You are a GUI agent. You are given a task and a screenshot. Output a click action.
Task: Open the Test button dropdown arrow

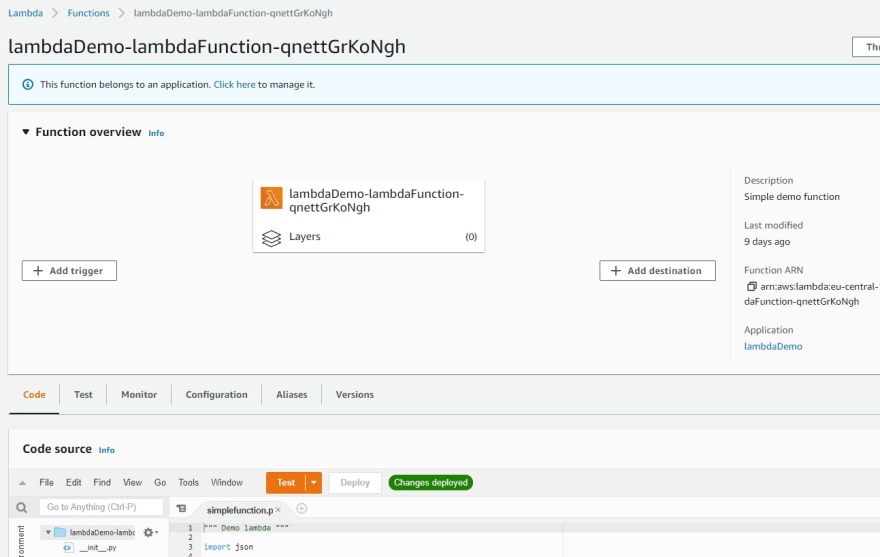tap(314, 482)
